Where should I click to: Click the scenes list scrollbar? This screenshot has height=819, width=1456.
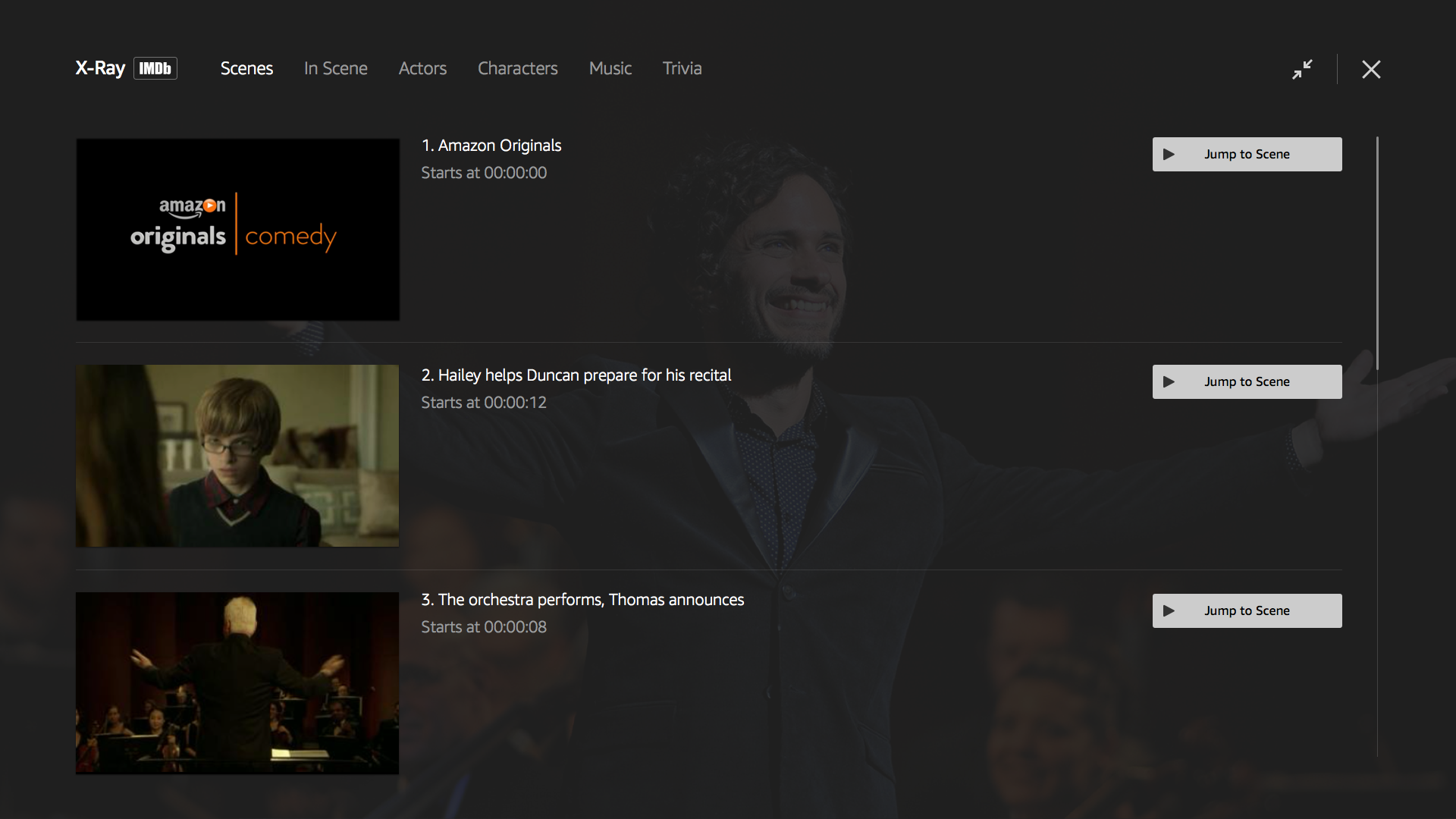[x=1377, y=253]
